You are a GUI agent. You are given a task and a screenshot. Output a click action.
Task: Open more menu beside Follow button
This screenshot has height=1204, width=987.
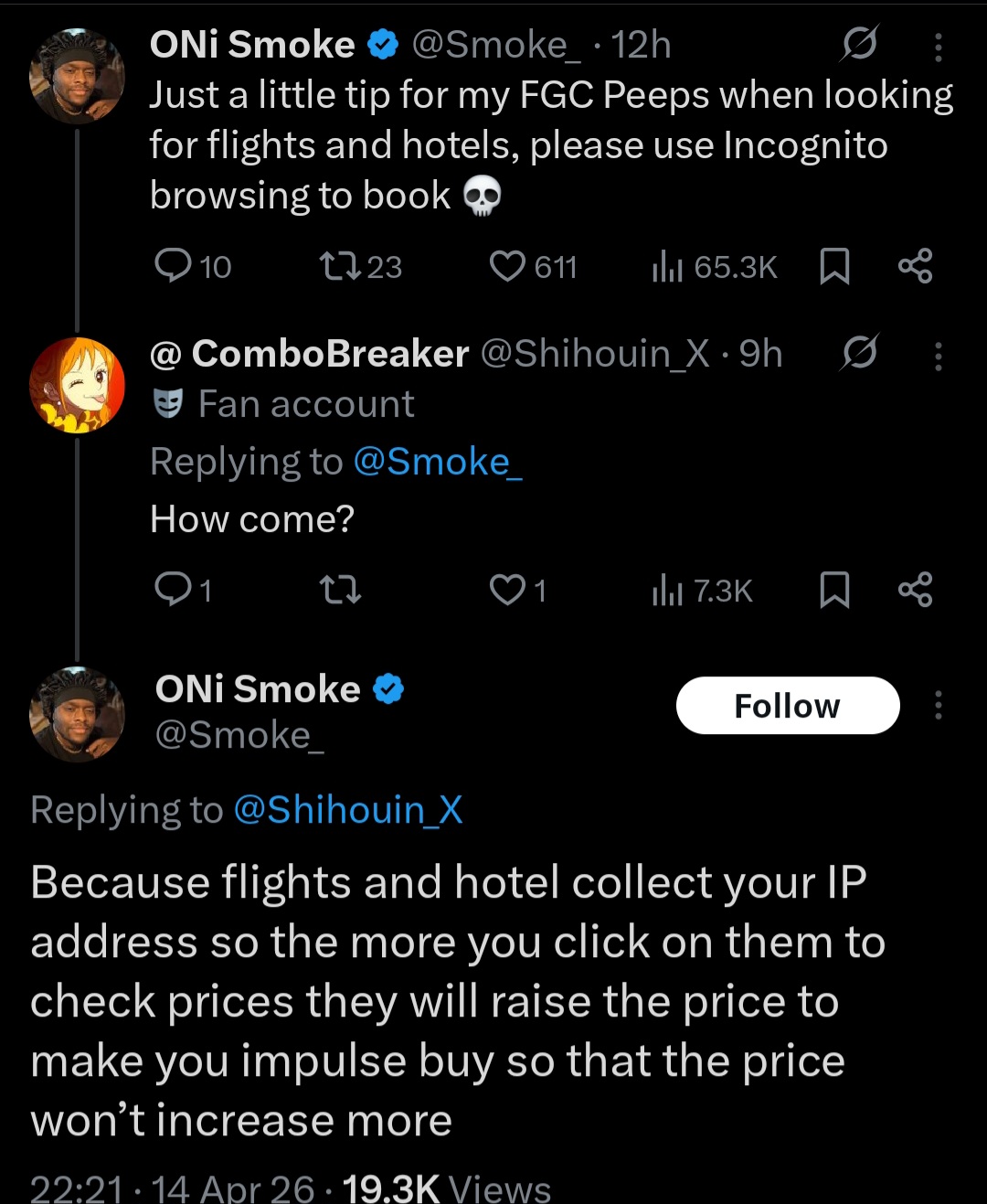click(938, 705)
